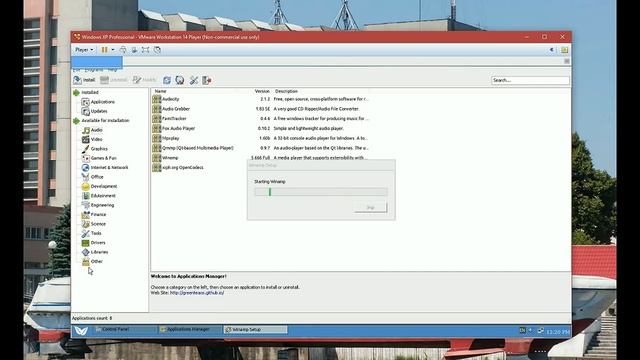Image resolution: width=640 pixels, height=360 pixels.
Task: Open the Tools category
Action: coord(96,233)
